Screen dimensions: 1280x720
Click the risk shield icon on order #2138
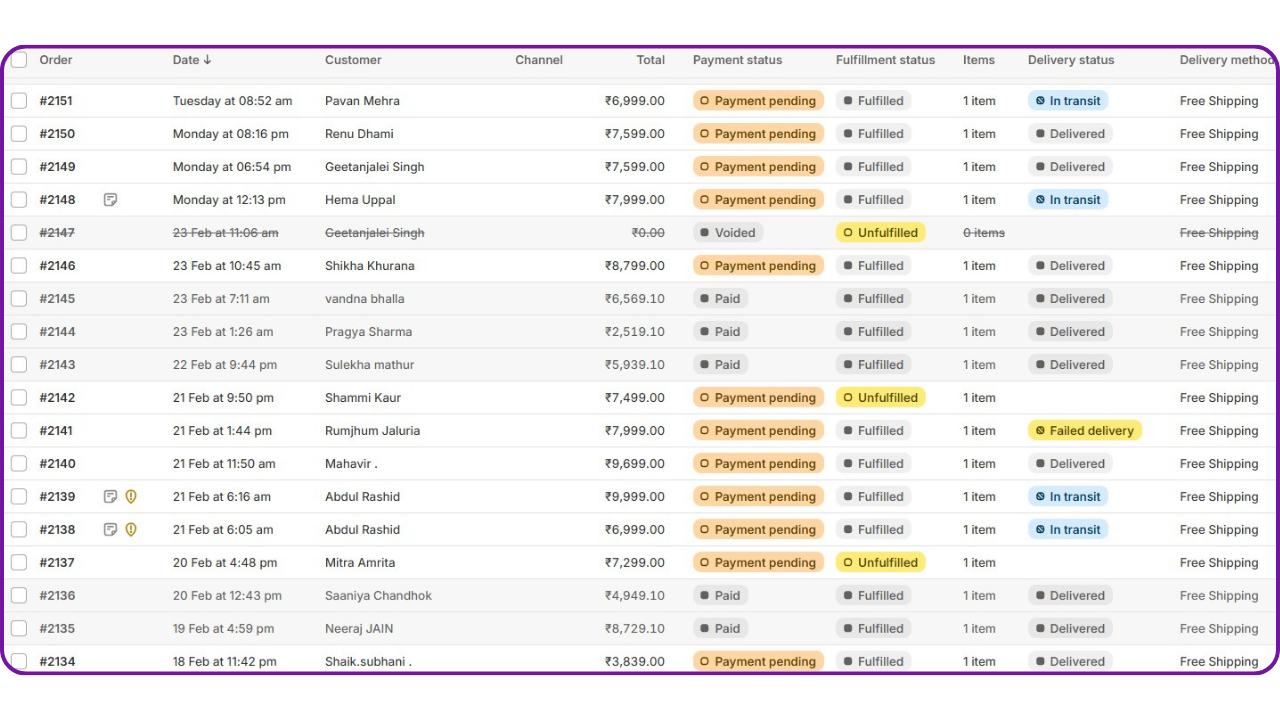tap(131, 530)
